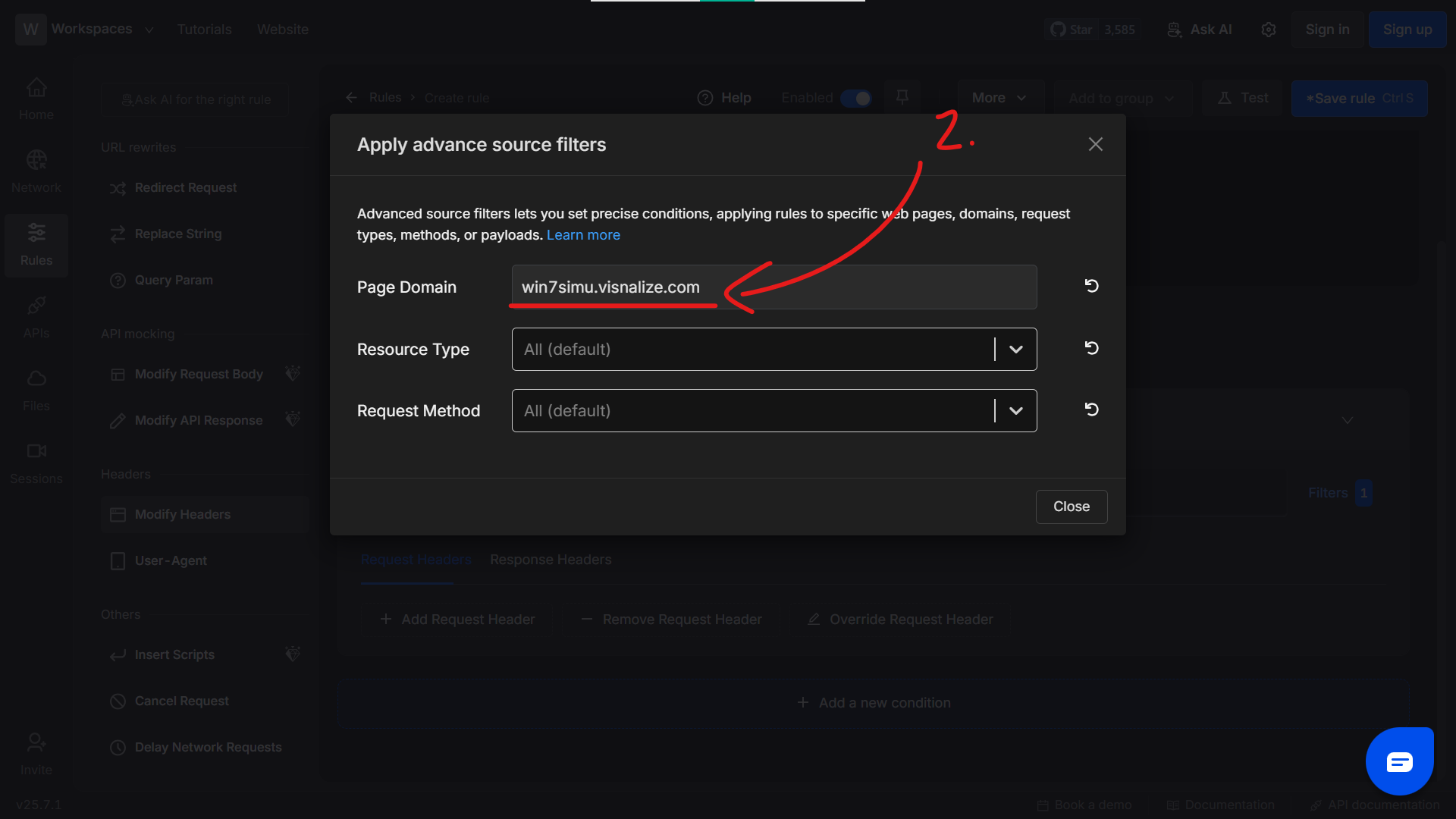1456x819 pixels.
Task: Select the Network panel icon
Action: click(x=36, y=171)
